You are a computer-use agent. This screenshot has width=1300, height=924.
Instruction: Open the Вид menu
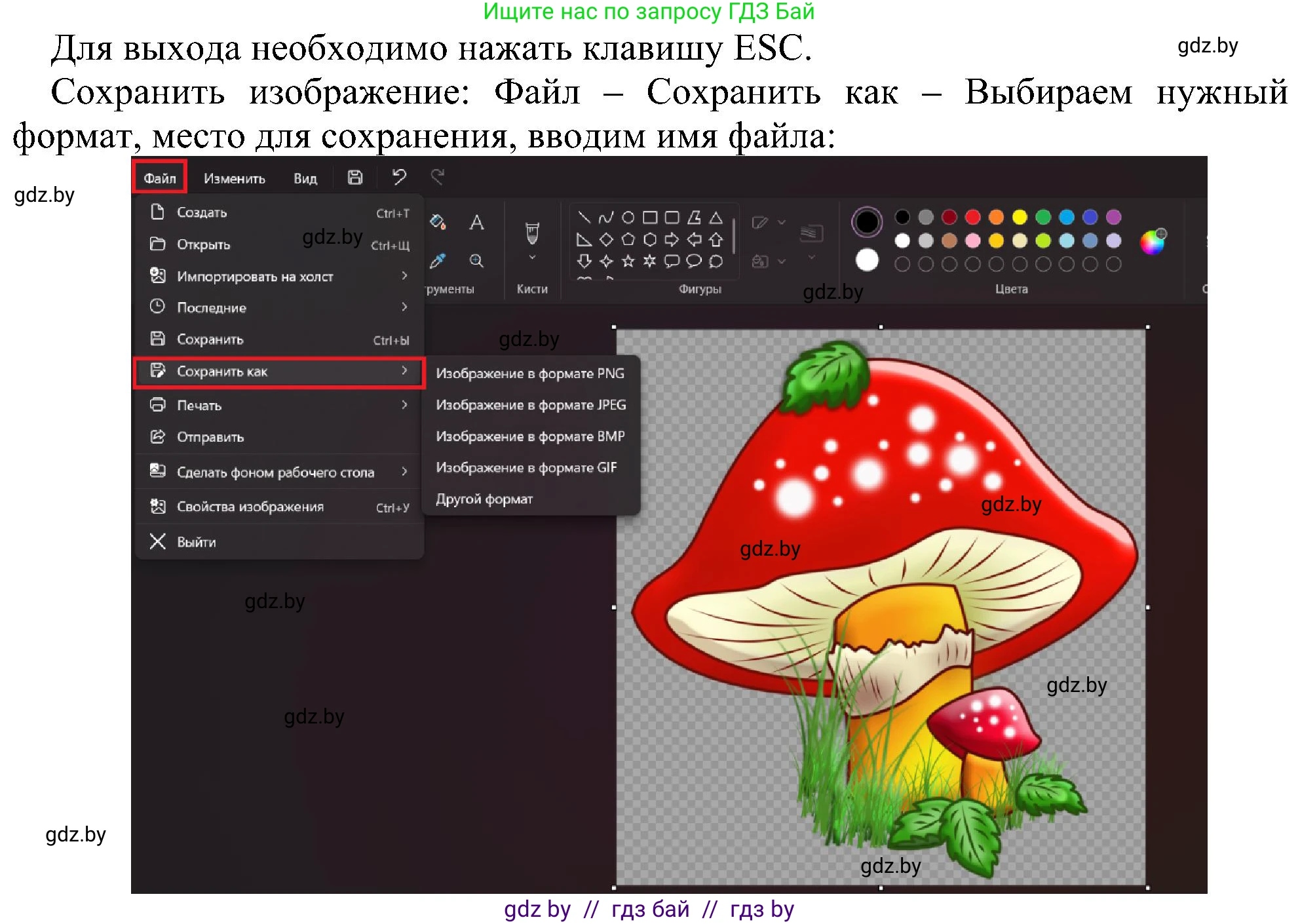304,178
